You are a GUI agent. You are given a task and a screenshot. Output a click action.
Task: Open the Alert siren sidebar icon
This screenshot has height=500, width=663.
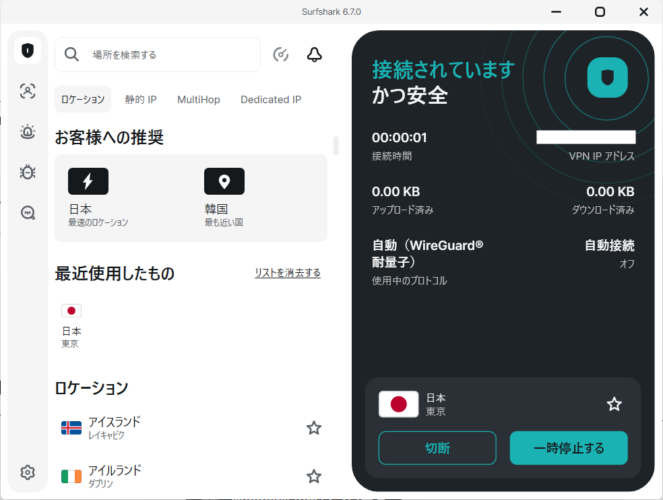click(x=27, y=131)
